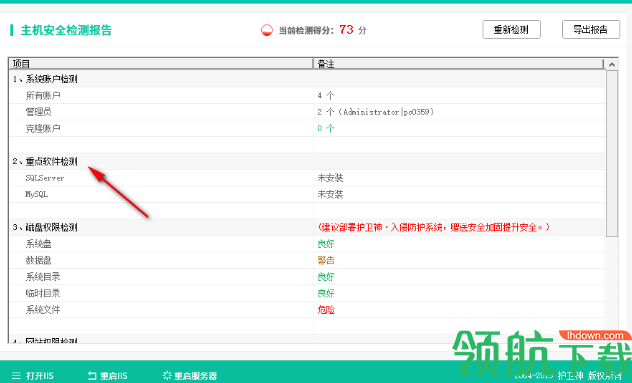632x383 pixels.
Task: Select the 数据盘 row
Action: (307, 260)
